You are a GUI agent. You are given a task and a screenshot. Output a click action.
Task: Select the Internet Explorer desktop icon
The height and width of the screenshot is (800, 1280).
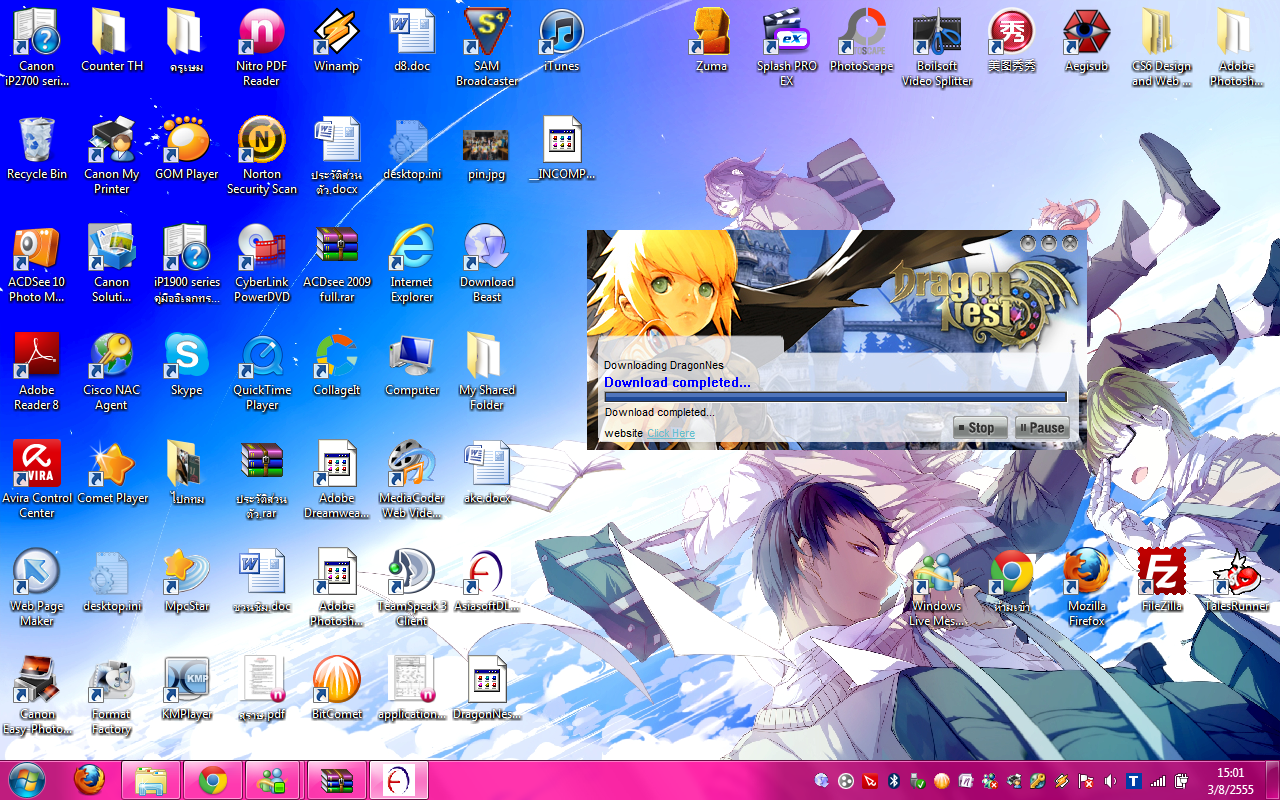pos(412,263)
